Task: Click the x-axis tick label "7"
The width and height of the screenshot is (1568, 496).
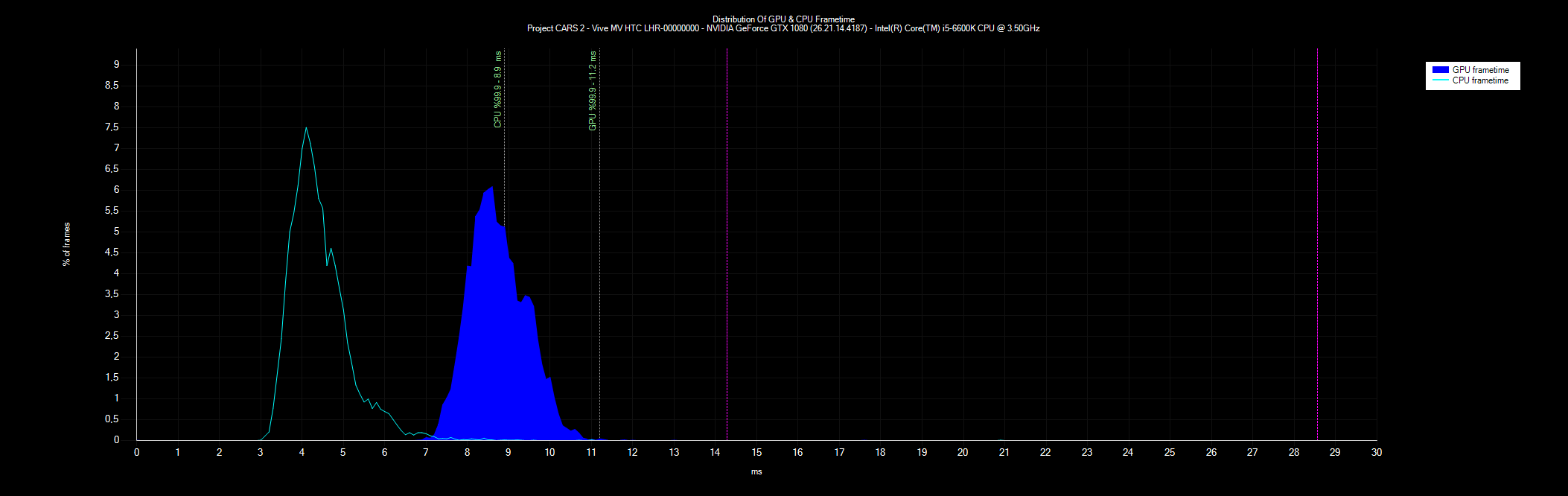Action: pos(426,452)
